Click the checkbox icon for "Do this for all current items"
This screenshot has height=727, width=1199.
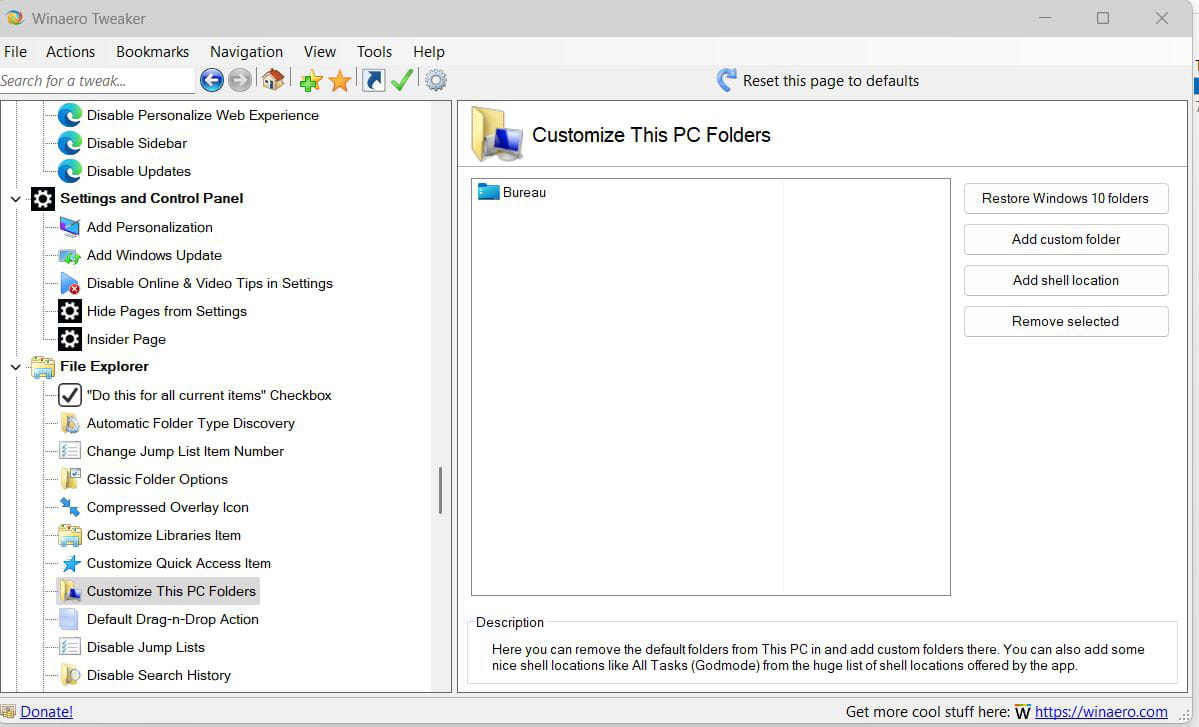click(x=70, y=395)
